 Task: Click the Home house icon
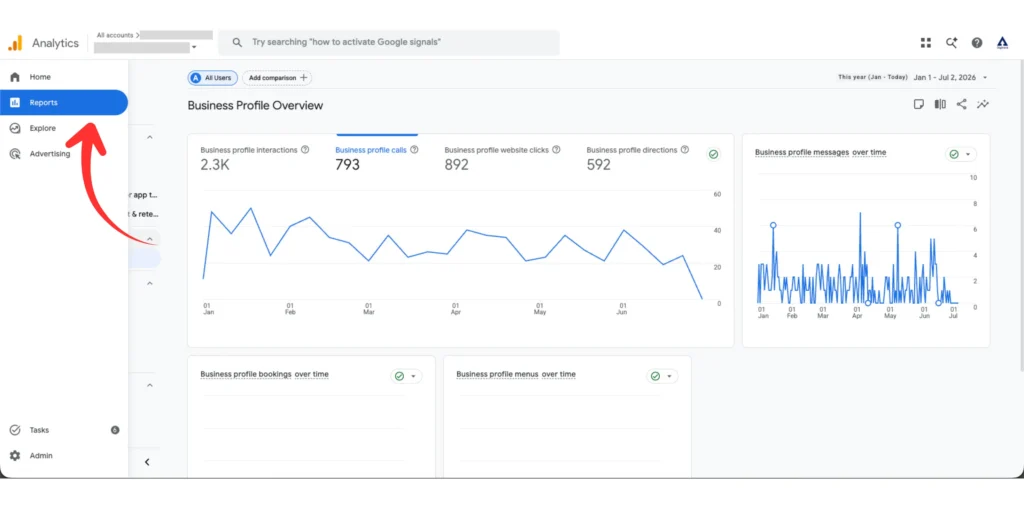click(x=14, y=77)
